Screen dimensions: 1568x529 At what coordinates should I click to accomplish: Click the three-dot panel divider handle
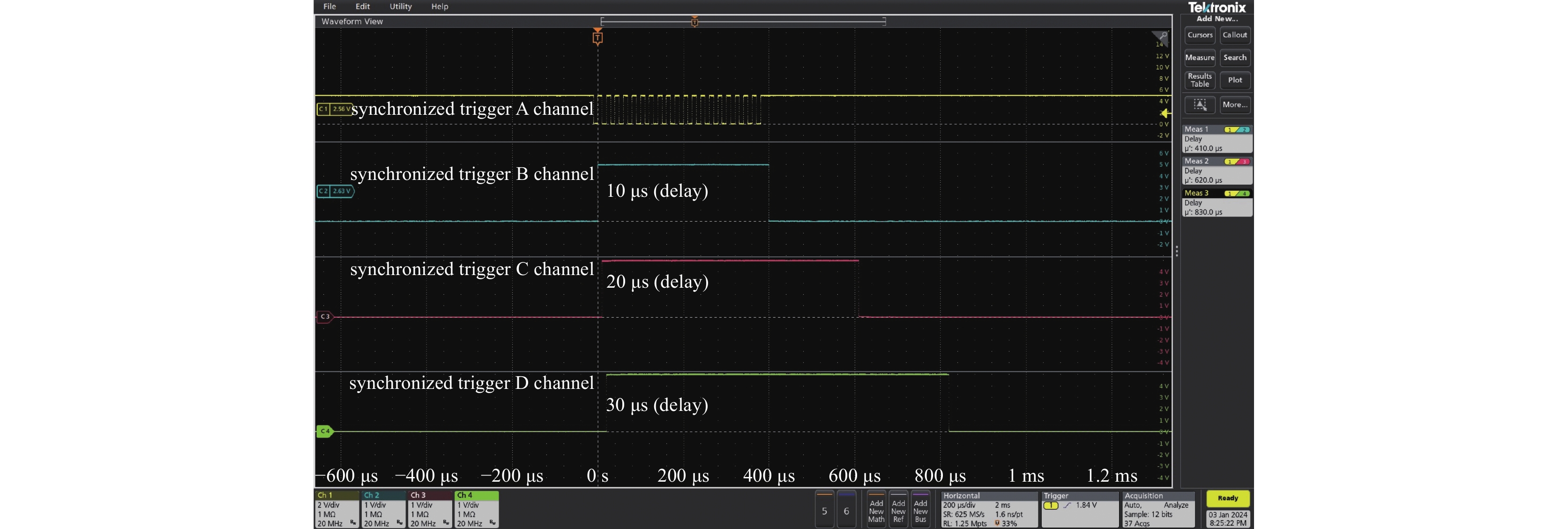[x=1177, y=251]
